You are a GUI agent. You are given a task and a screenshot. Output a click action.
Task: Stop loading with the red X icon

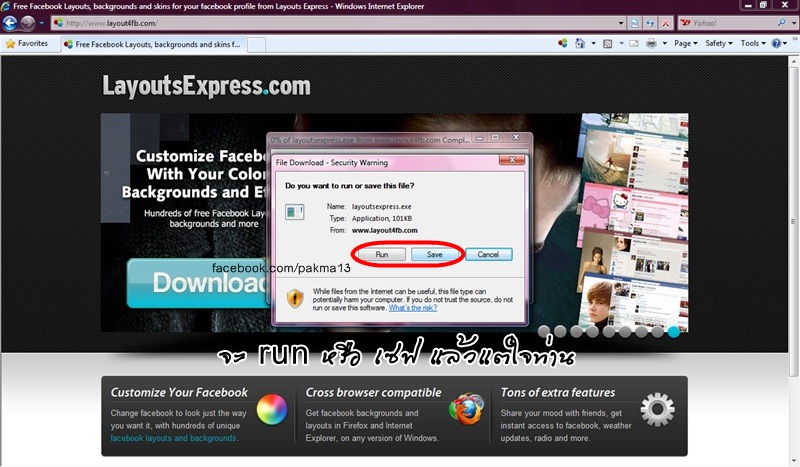click(x=666, y=23)
